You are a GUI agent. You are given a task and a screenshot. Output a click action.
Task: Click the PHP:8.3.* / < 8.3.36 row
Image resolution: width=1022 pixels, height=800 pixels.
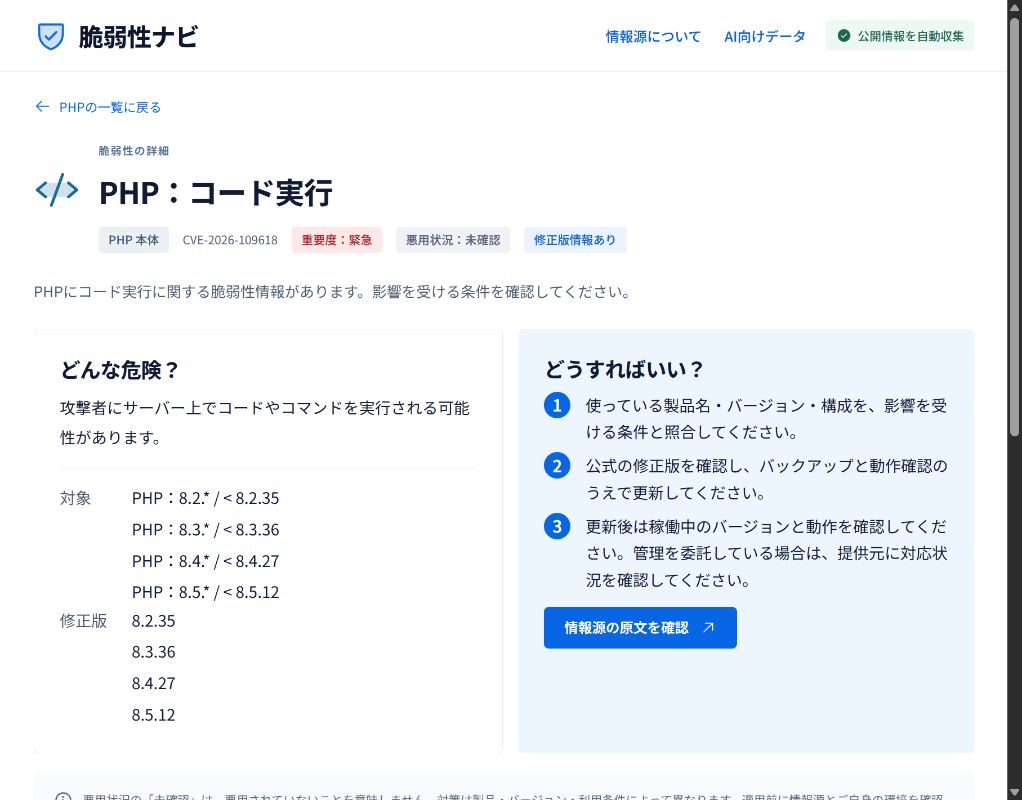(x=205, y=529)
